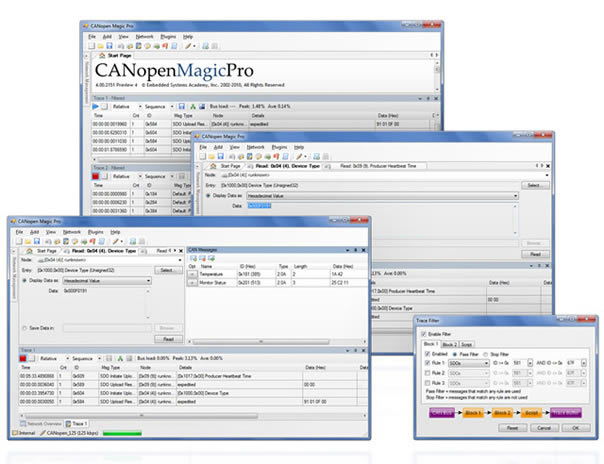Screen dimensions: 604x464
Task: Click the transmit arrow beside the Monitor Status message
Action: (193, 285)
